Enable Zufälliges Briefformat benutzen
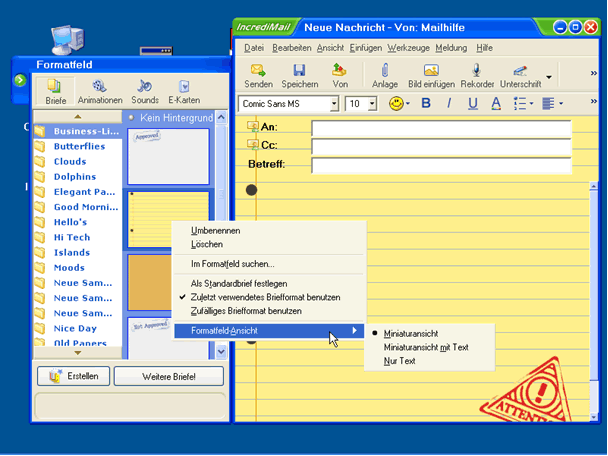608x456 pixels. (x=246, y=311)
